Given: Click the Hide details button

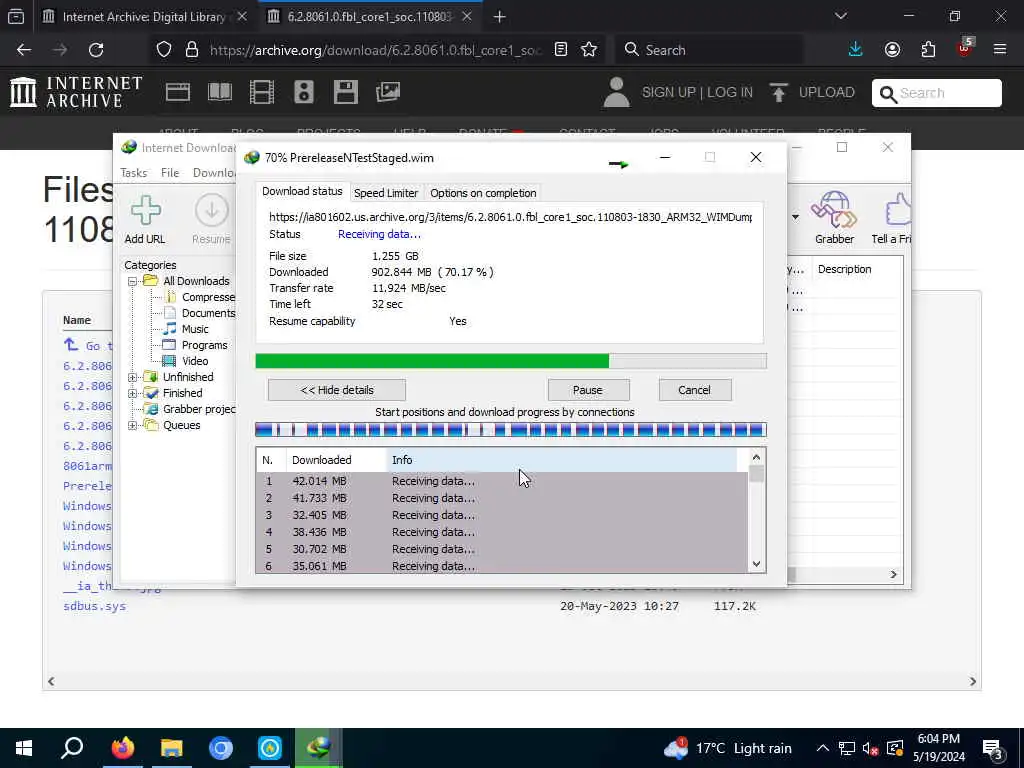Looking at the screenshot, I should click(337, 390).
